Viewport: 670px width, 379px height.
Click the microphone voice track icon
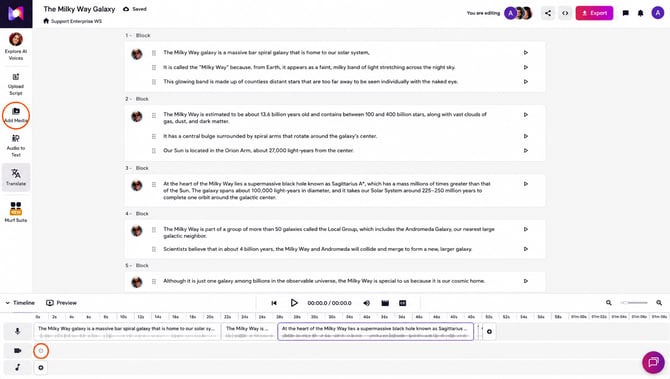pyautogui.click(x=18, y=331)
